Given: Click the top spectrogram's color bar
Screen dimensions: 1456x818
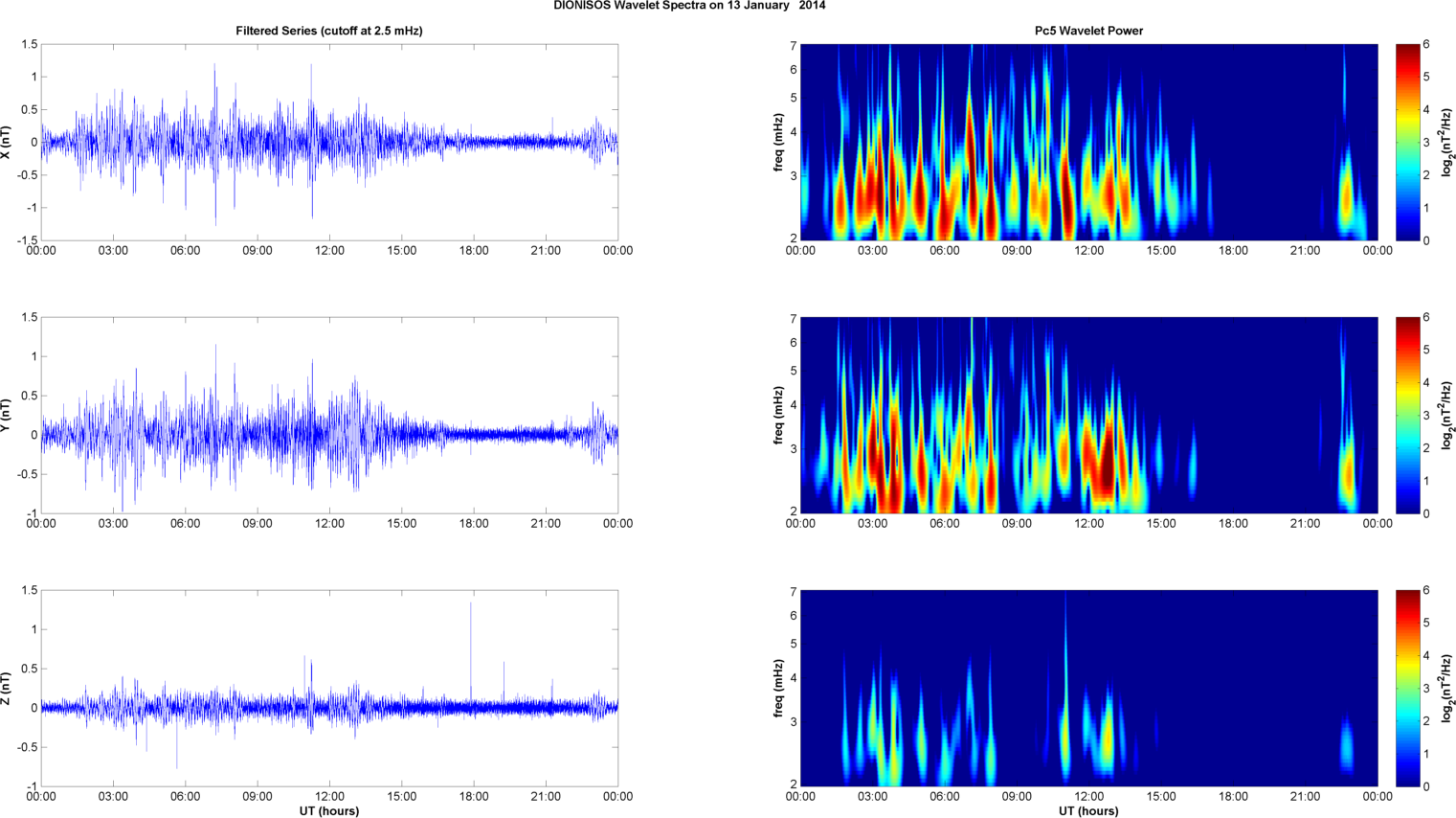Looking at the screenshot, I should [x=1407, y=142].
